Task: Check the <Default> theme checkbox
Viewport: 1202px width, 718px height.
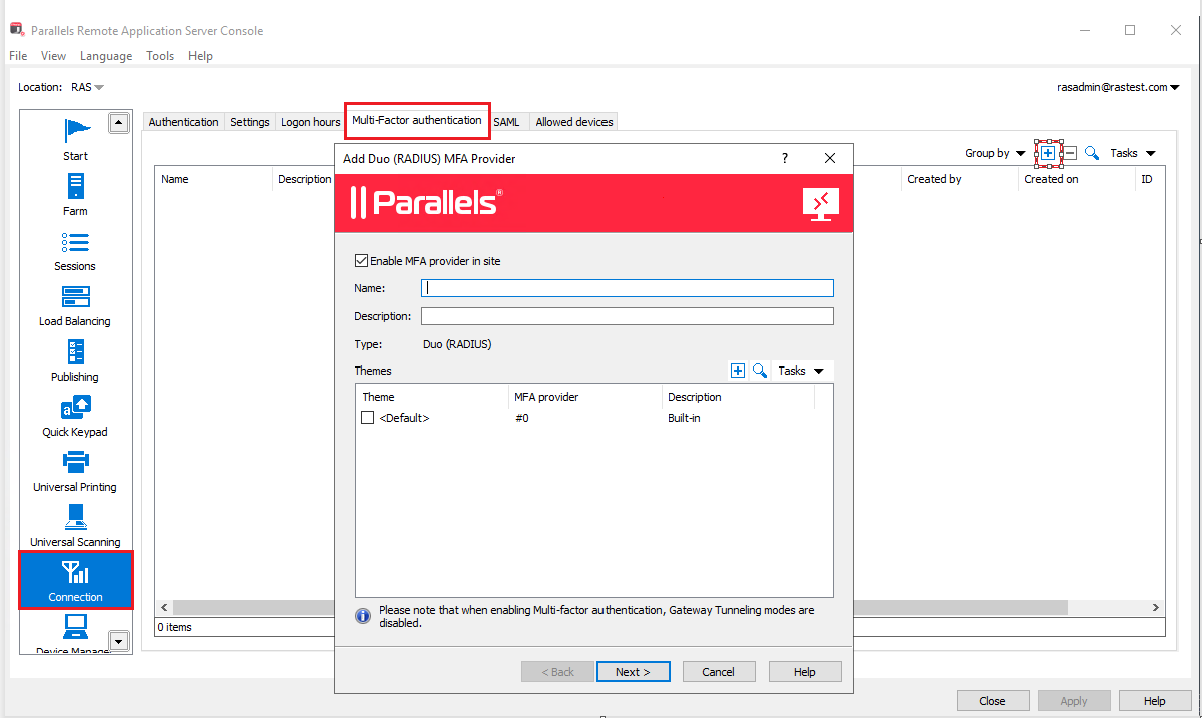Action: [368, 418]
